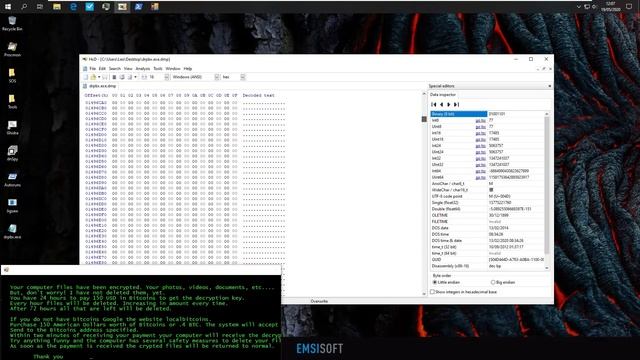Open the Edit menu in HxD
The image size is (640, 360).
(102, 69)
